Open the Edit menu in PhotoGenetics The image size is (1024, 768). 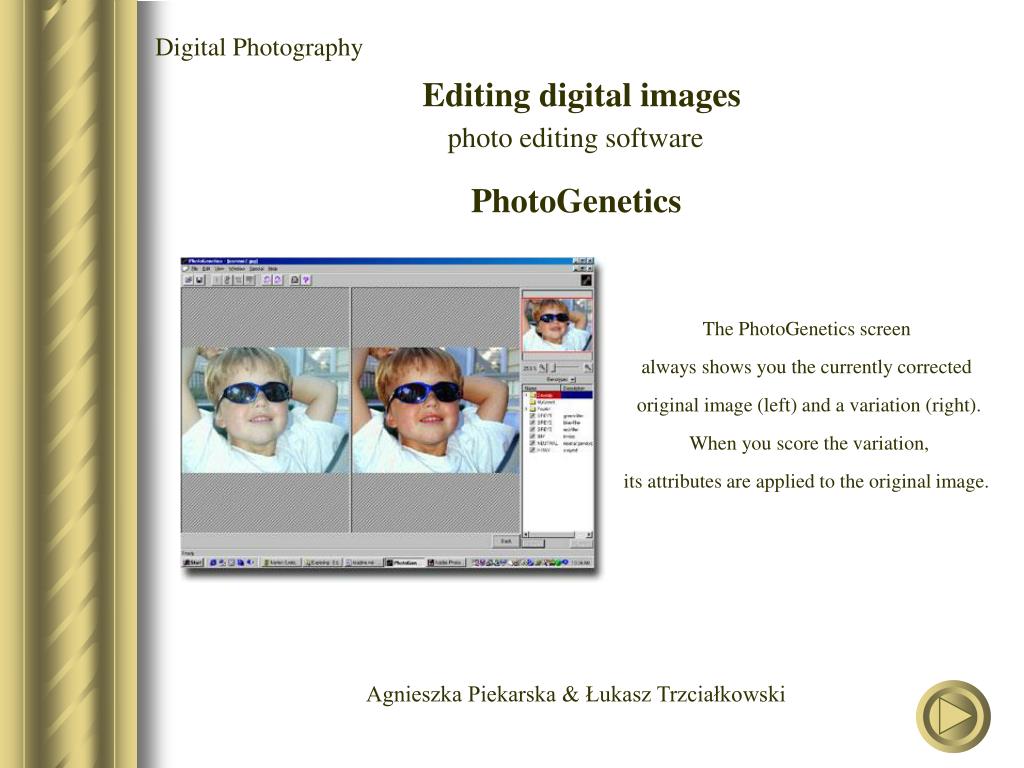[x=206, y=268]
